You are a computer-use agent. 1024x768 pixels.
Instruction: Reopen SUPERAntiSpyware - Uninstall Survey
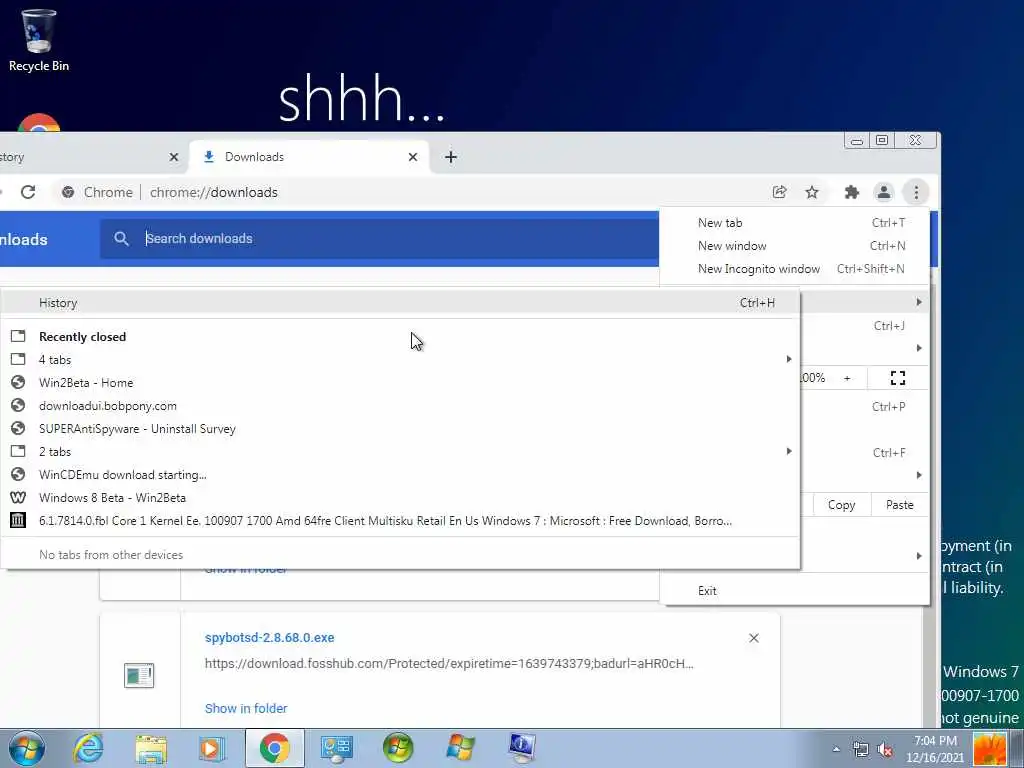point(400,428)
